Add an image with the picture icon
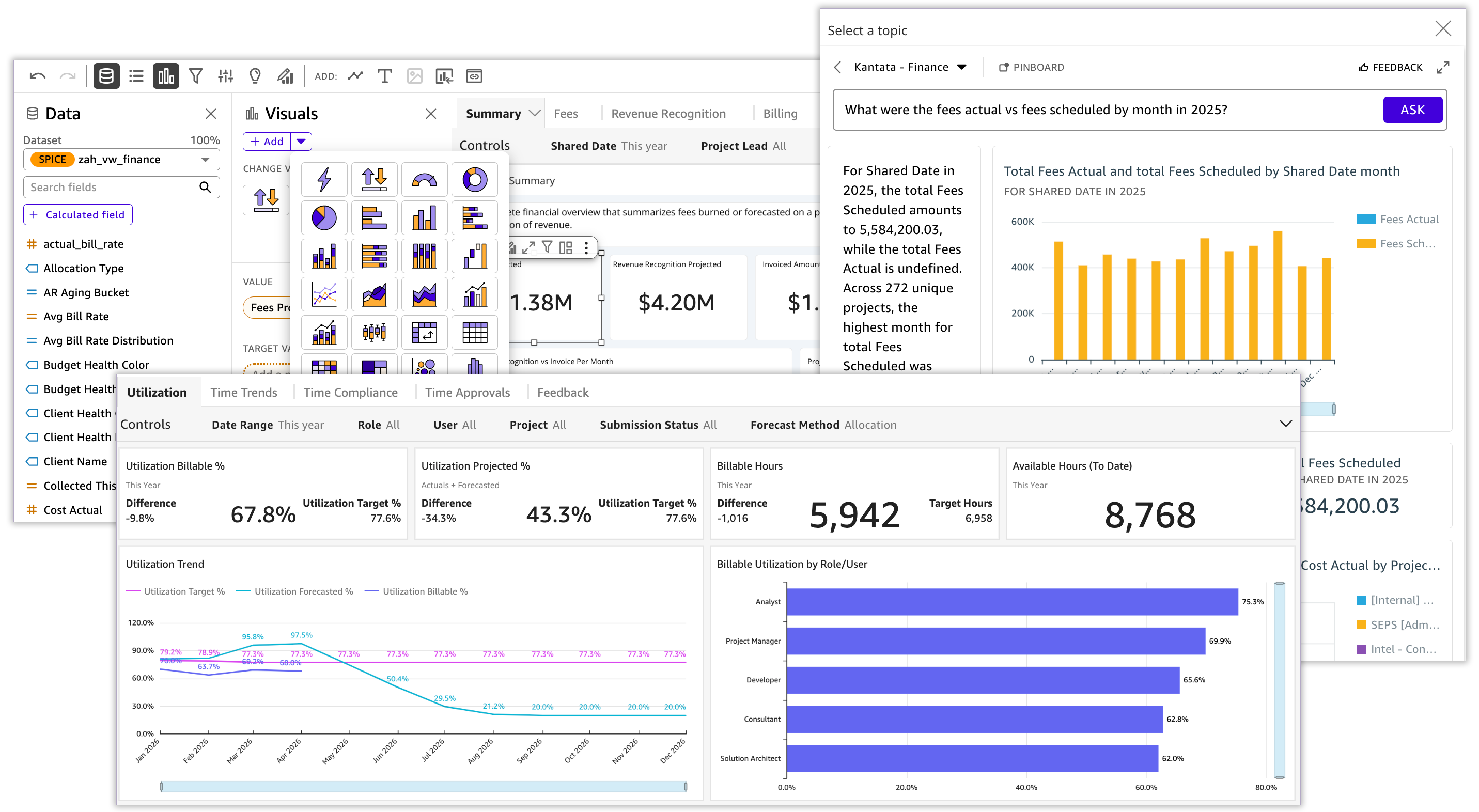The image size is (1479, 812). pos(414,76)
